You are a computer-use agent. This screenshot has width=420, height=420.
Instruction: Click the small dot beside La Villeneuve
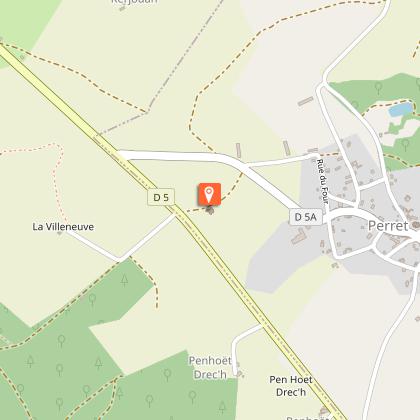(59, 233)
